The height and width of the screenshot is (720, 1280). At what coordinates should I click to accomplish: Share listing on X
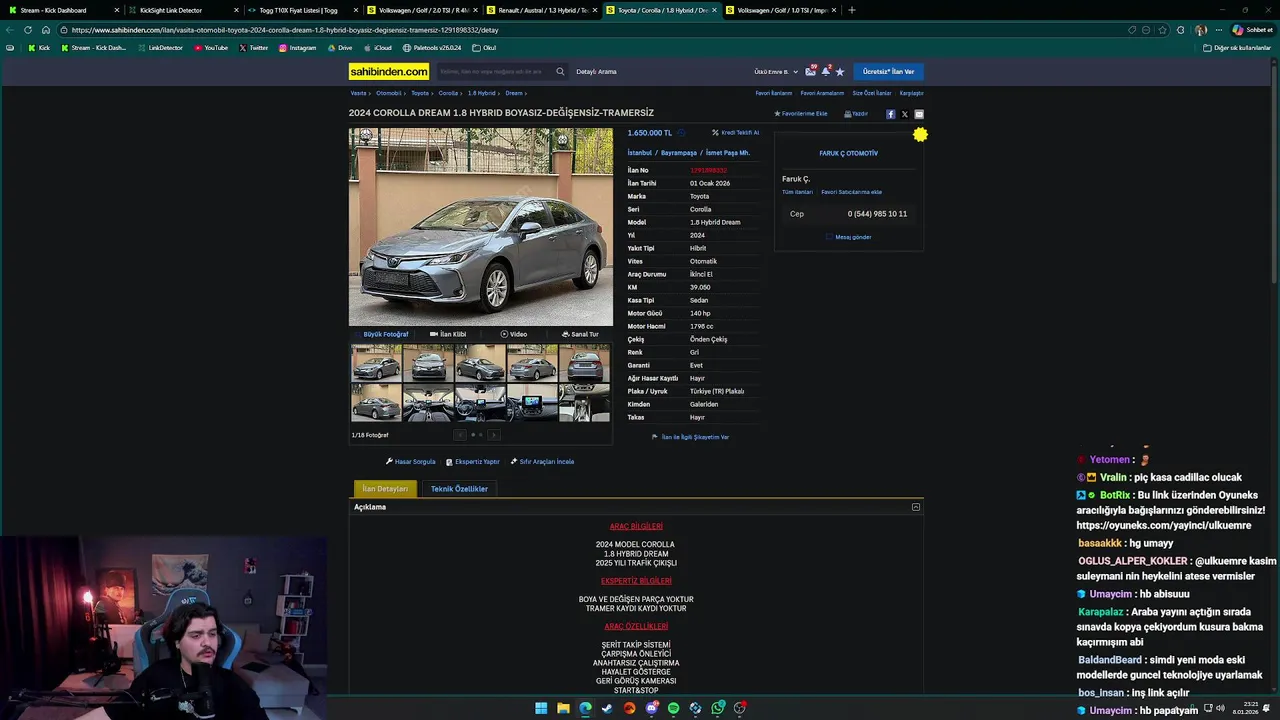(905, 114)
